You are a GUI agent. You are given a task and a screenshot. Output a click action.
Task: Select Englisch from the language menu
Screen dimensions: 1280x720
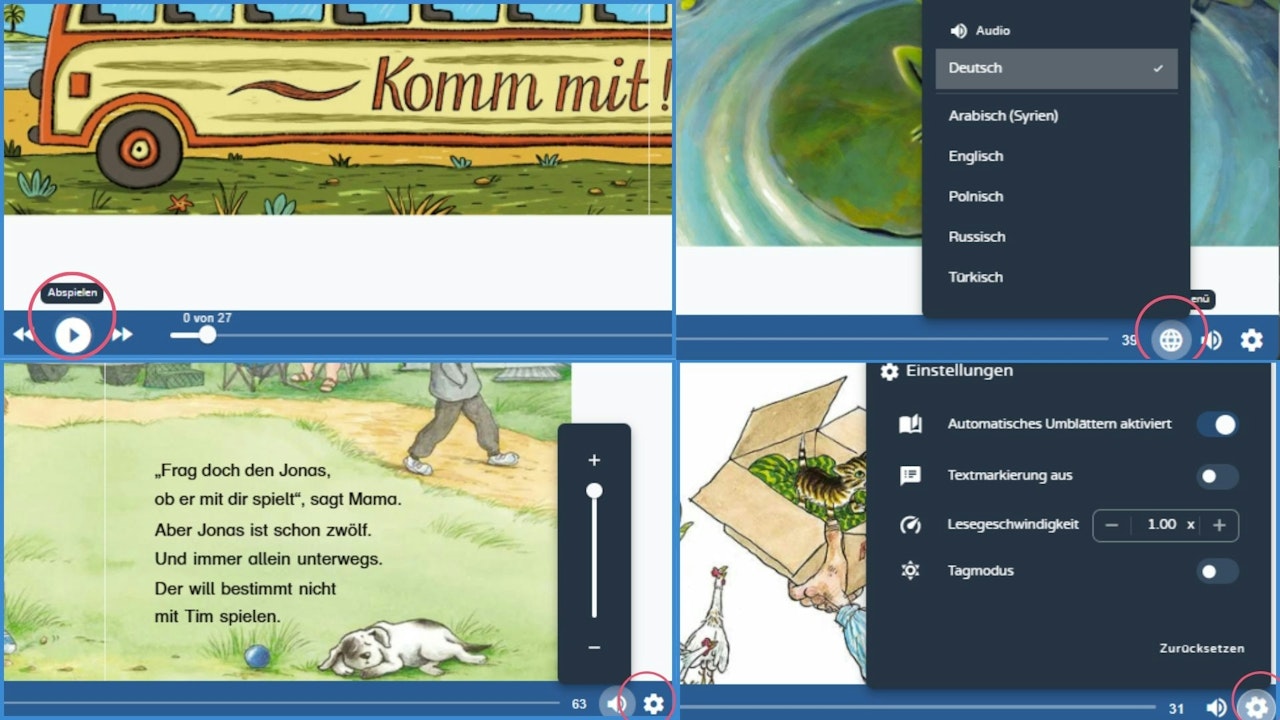(x=975, y=156)
